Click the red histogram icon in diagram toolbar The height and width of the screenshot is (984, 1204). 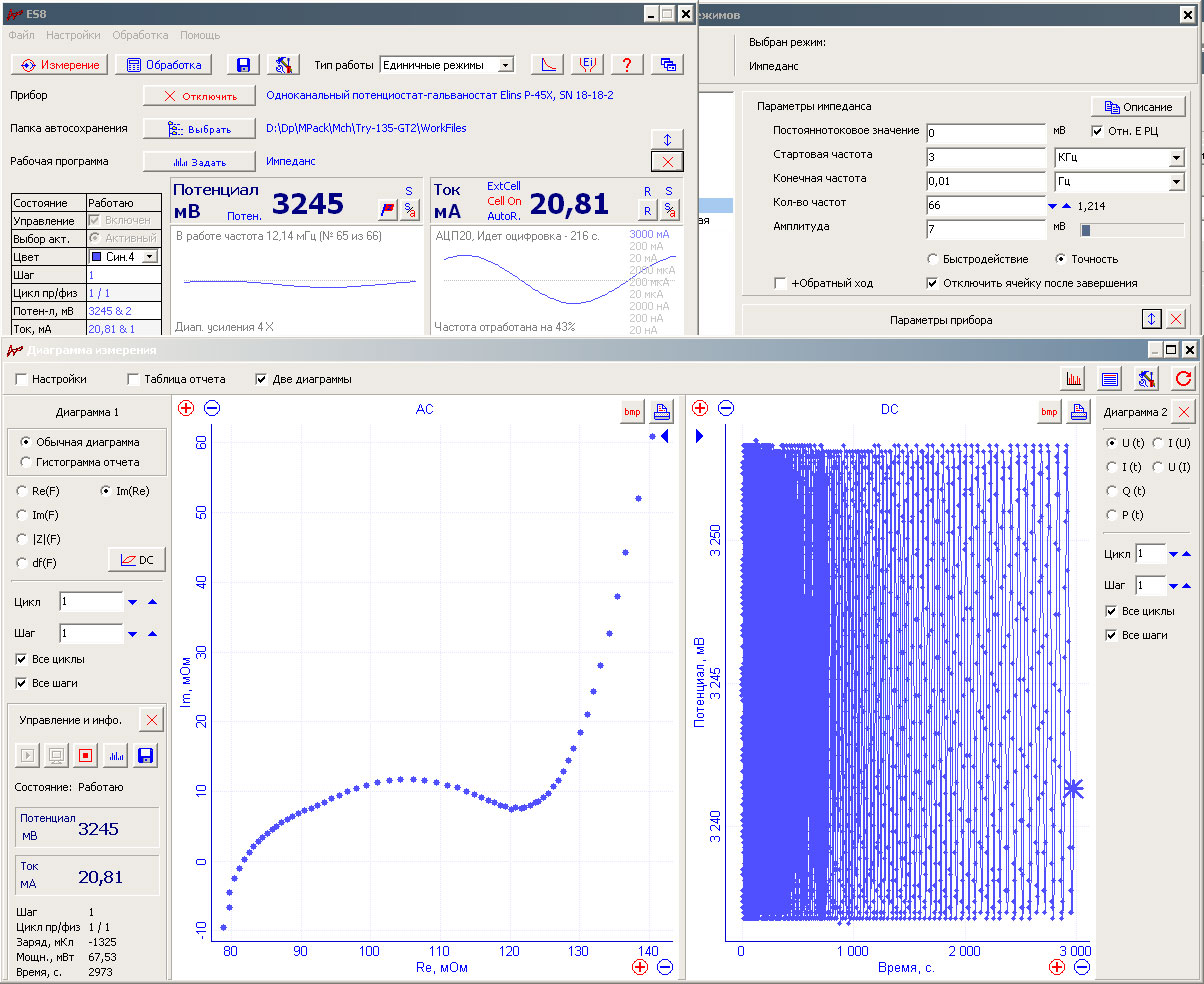1073,379
